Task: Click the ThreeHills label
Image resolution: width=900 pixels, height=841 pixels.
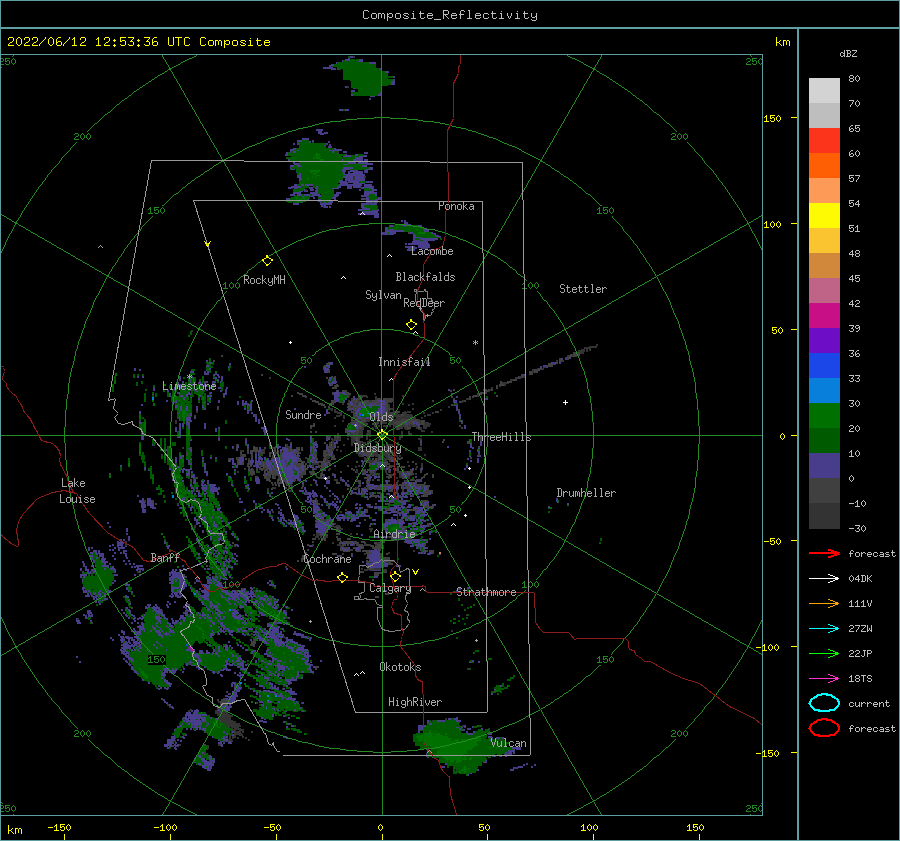Action: point(501,437)
